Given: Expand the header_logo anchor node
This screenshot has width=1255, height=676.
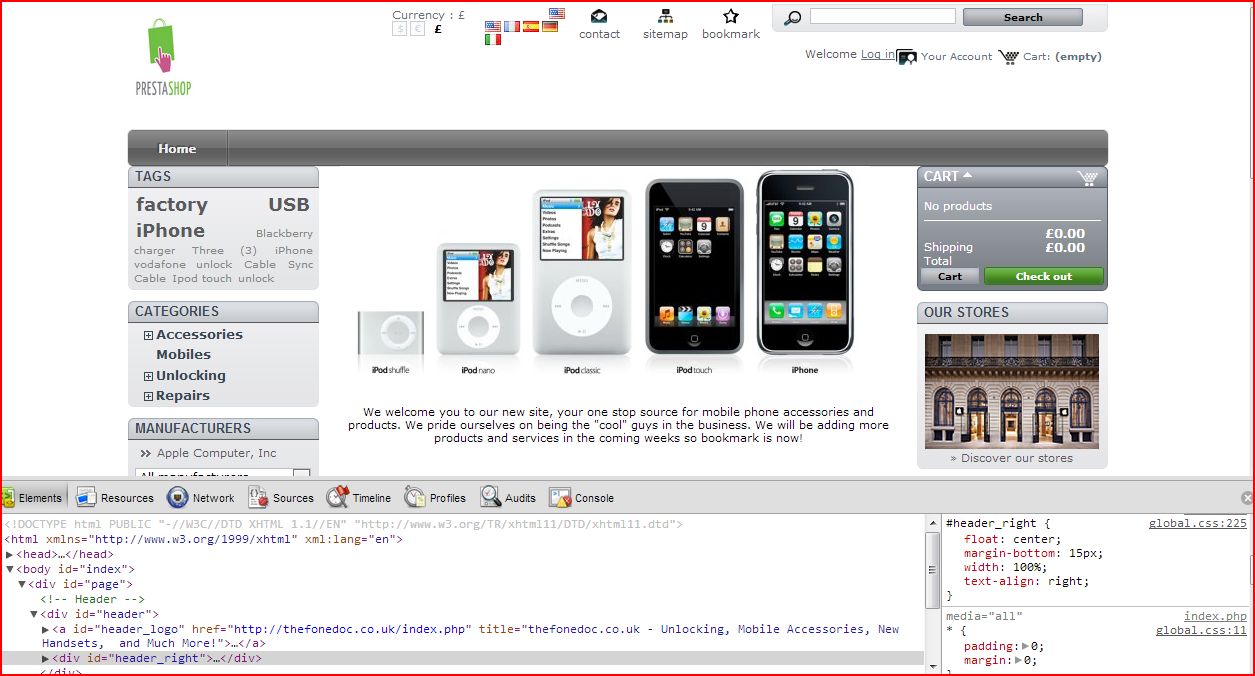Looking at the screenshot, I should 46,629.
